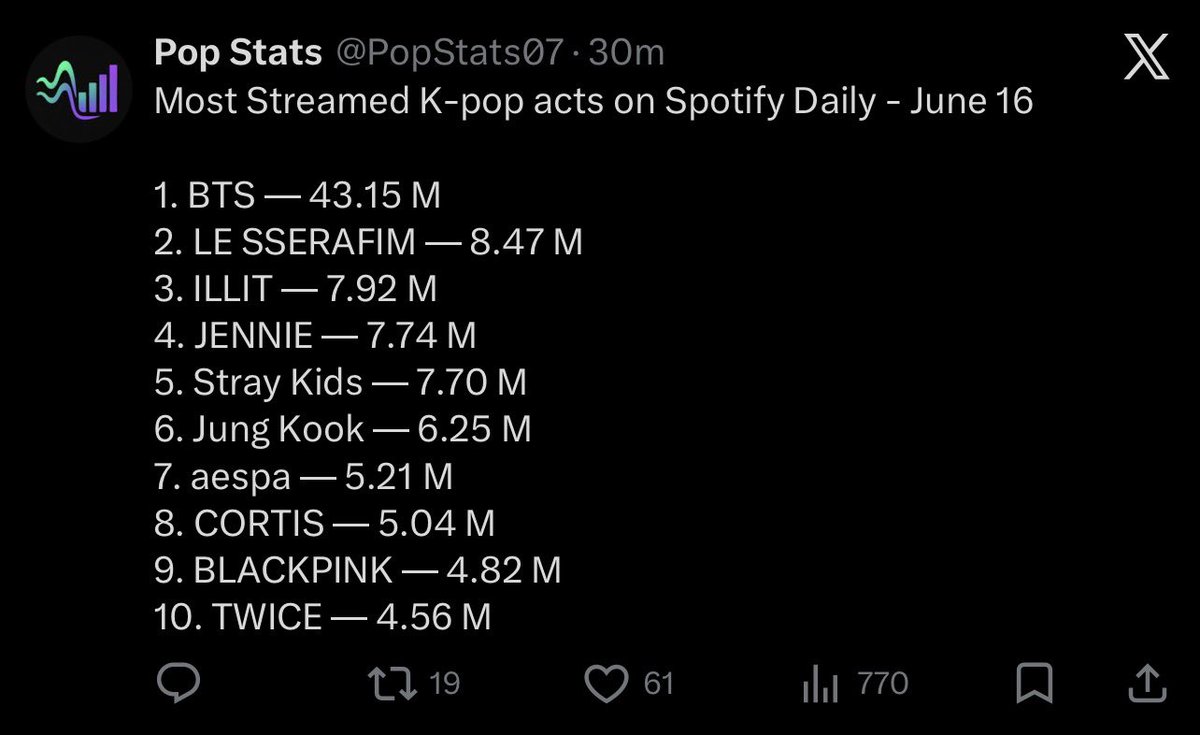Like the tweet with heart icon
1200x735 pixels.
(x=604, y=684)
